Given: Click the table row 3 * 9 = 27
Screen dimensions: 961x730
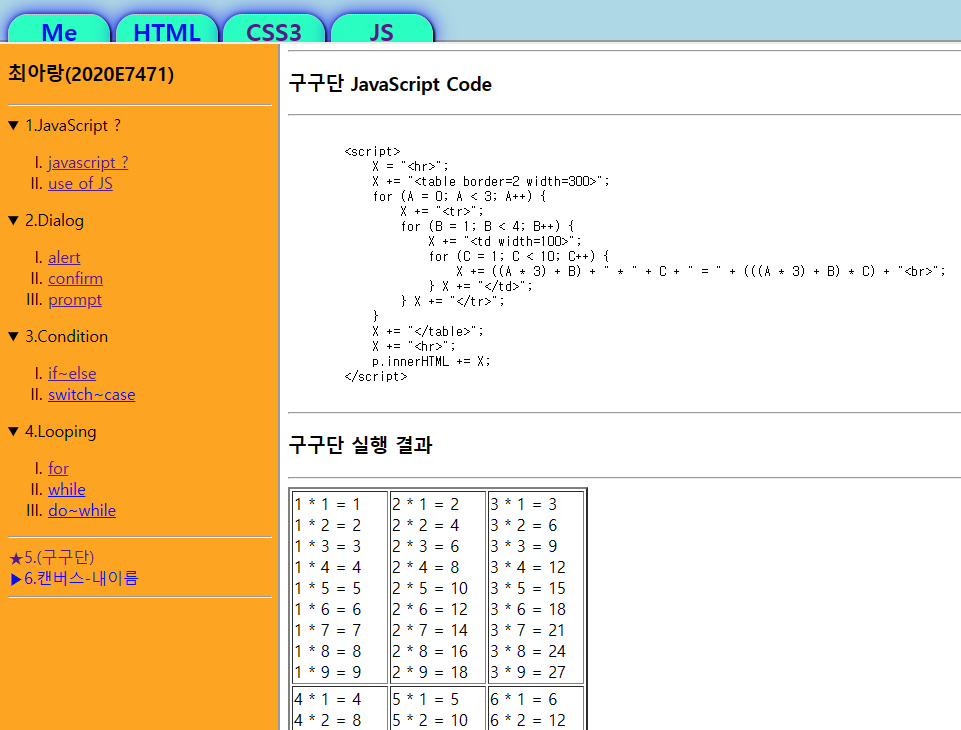Looking at the screenshot, I should (x=528, y=672).
